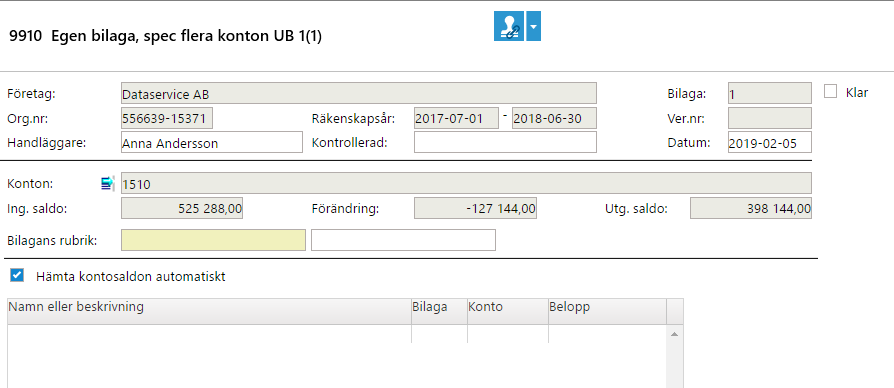This screenshot has width=894, height=388.
Task: Click the Handläggare field Anna Andersson
Action: 212,142
